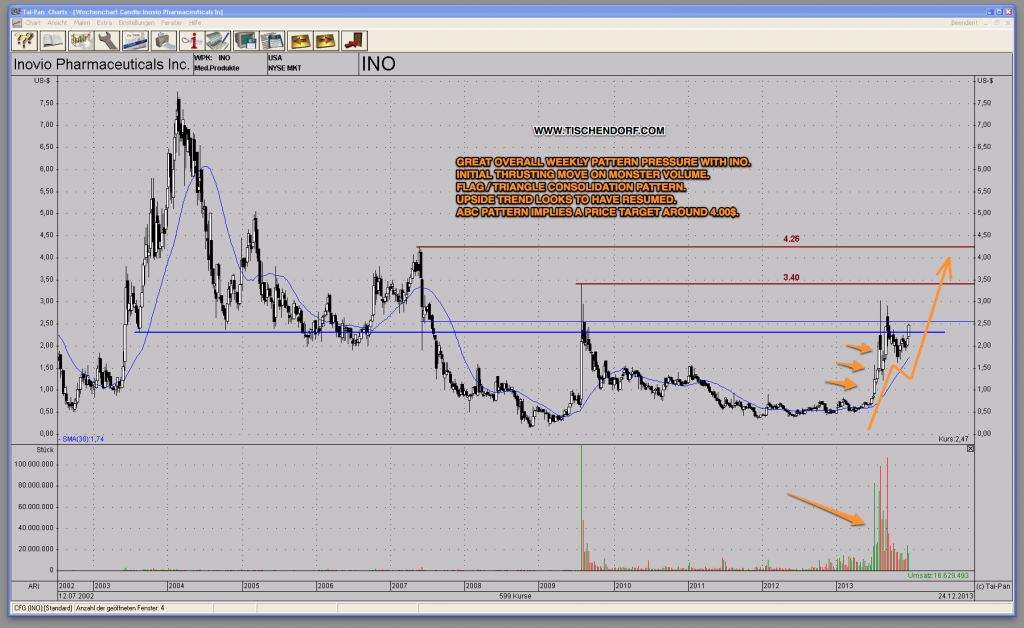Select the chart tool icon
1024x628 pixels.
coord(83,40)
